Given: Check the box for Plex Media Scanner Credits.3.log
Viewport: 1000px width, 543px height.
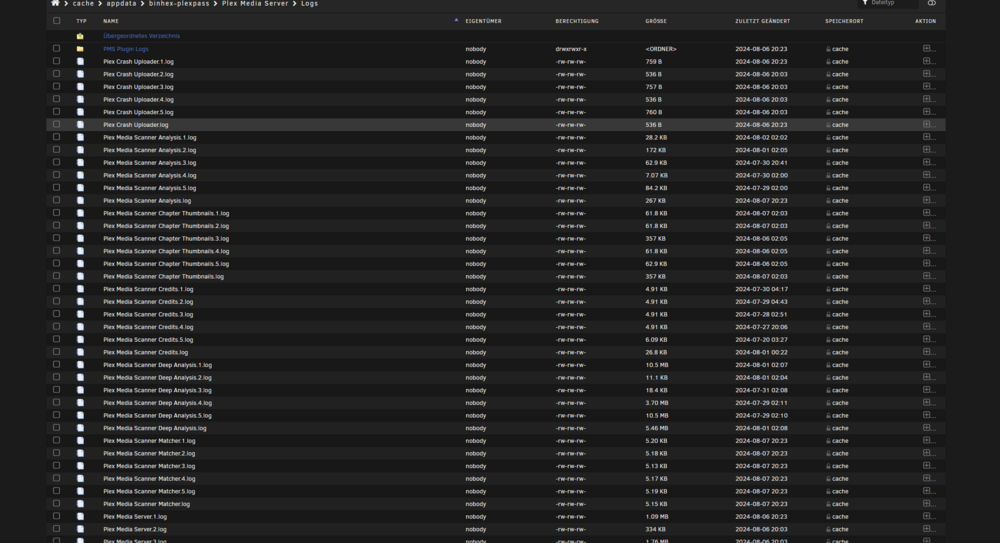Looking at the screenshot, I should [57, 314].
